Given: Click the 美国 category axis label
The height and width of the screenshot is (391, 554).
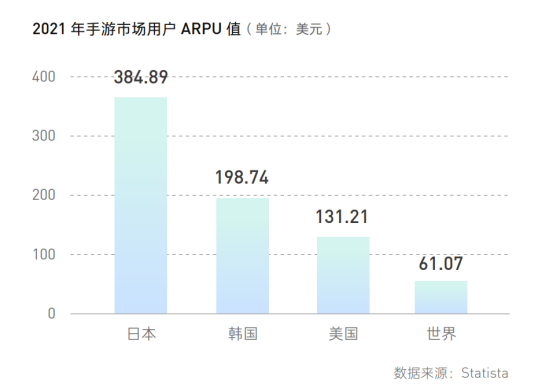Looking at the screenshot, I should (x=343, y=334).
